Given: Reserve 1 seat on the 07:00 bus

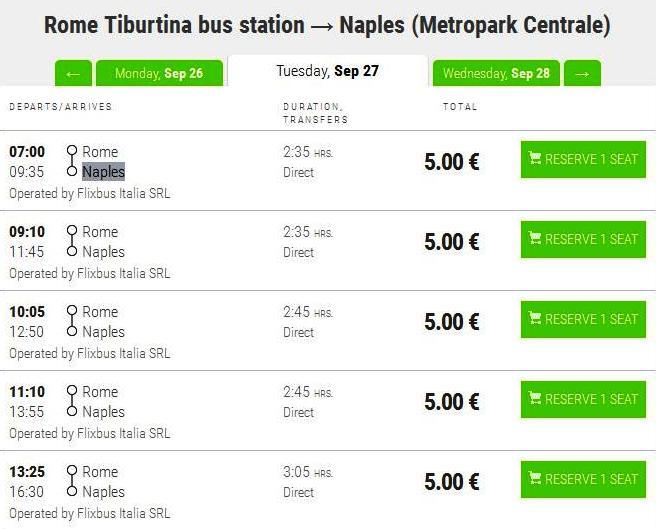Looking at the screenshot, I should [583, 160].
